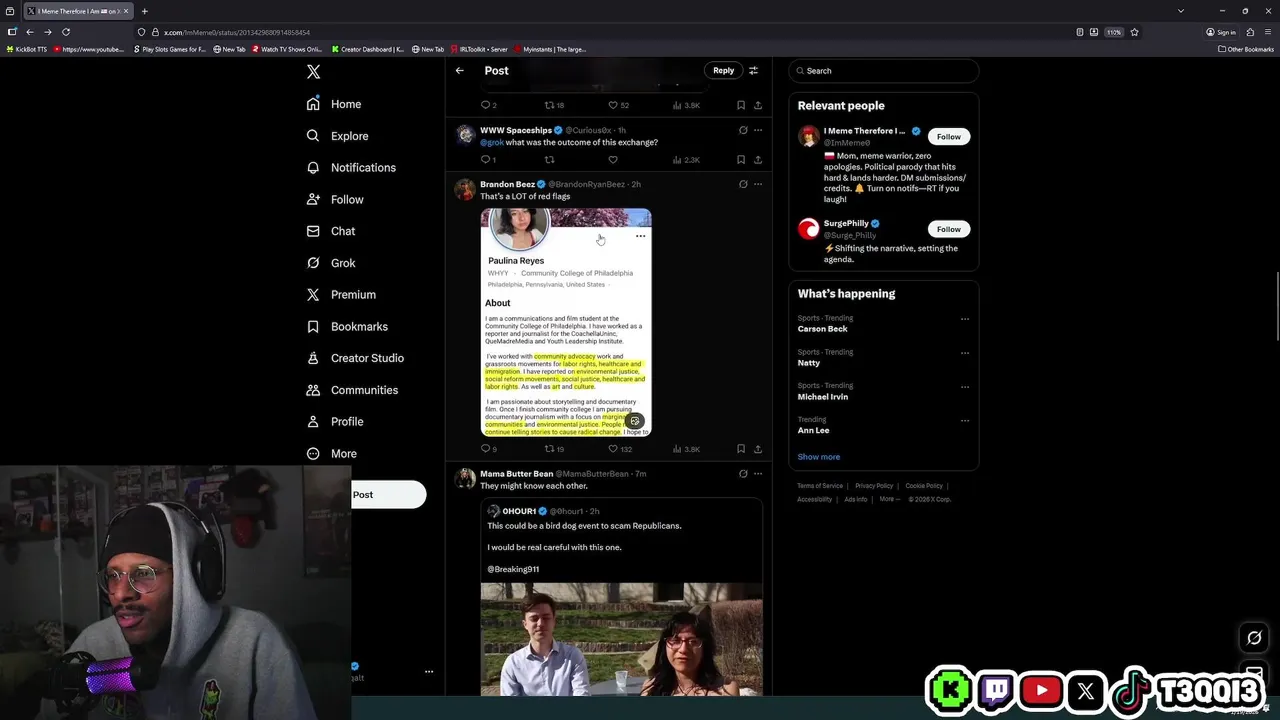
Task: Ask Grok about Brandon Beez post
Action: tap(742, 184)
